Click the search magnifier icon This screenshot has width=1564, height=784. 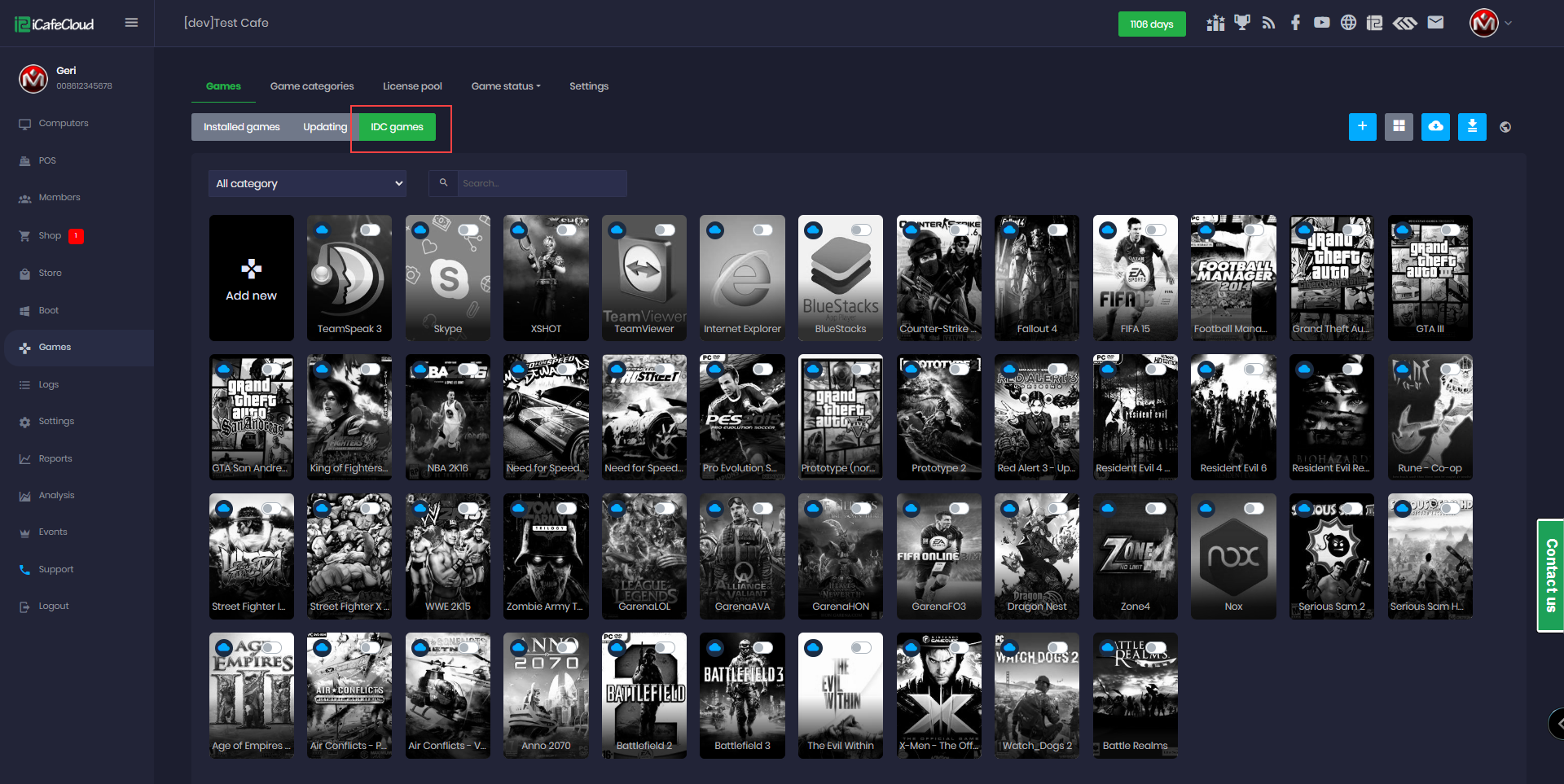(x=443, y=183)
